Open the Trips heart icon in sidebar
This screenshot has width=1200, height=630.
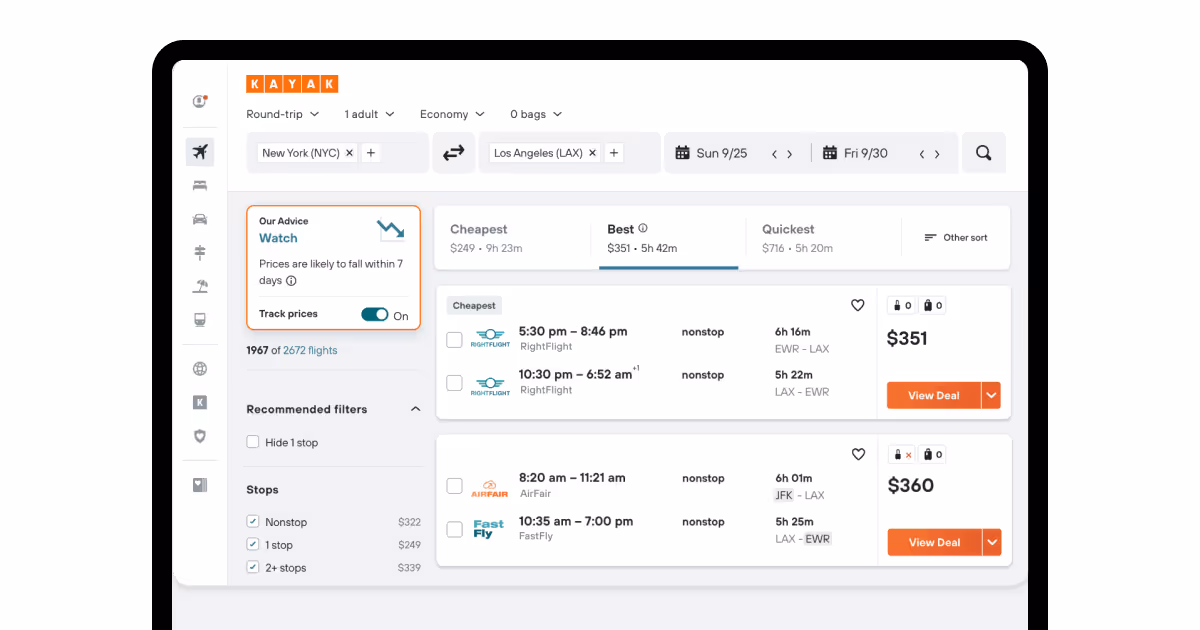tap(200, 485)
